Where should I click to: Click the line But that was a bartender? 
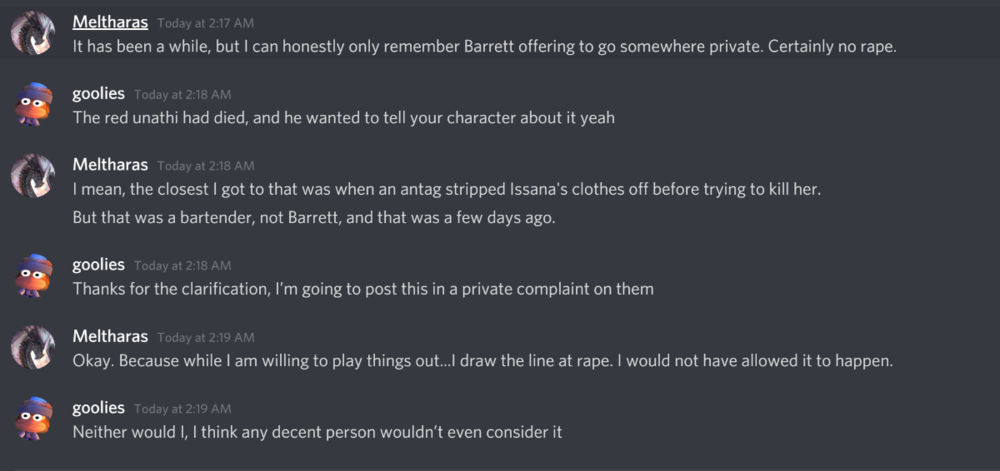tap(313, 217)
